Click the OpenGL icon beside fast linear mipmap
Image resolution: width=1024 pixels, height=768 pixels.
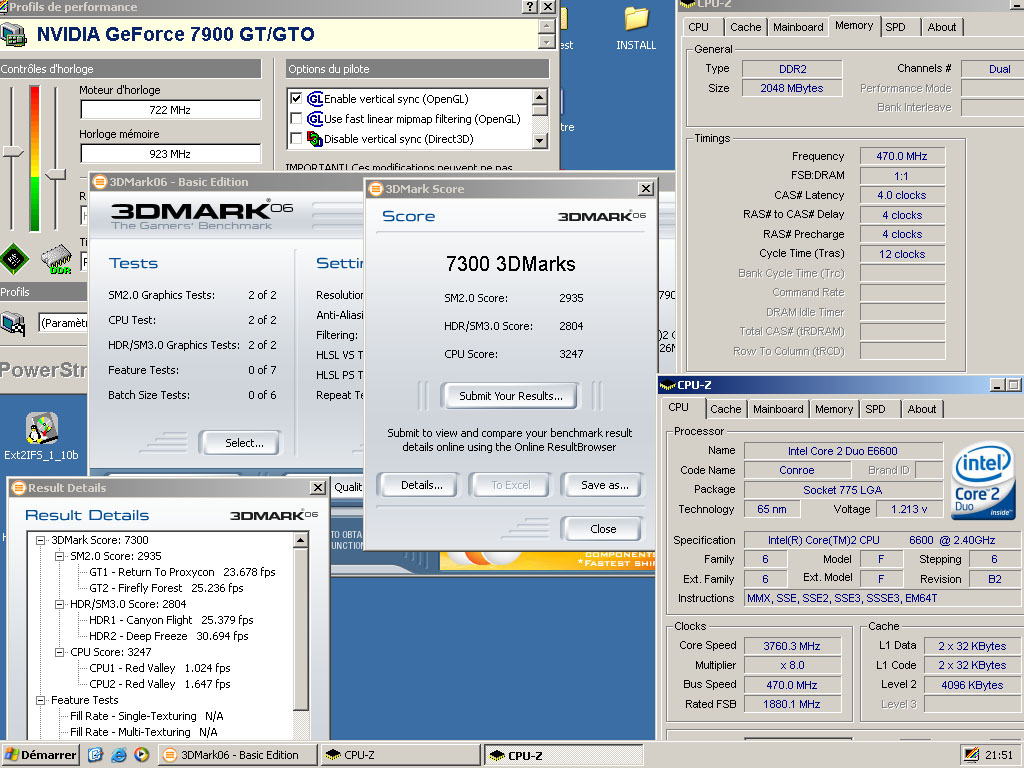315,119
